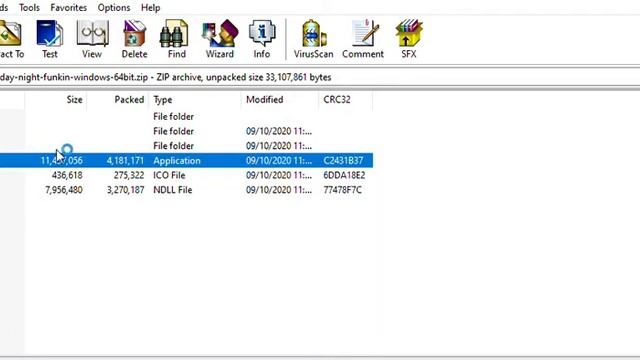Select the ICO File row
The width and height of the screenshot is (640, 360).
tap(187, 175)
